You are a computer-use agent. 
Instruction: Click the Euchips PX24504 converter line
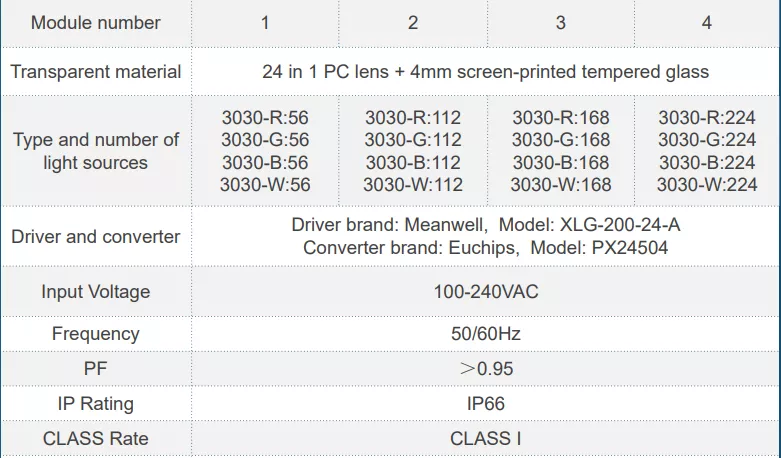pos(486,248)
